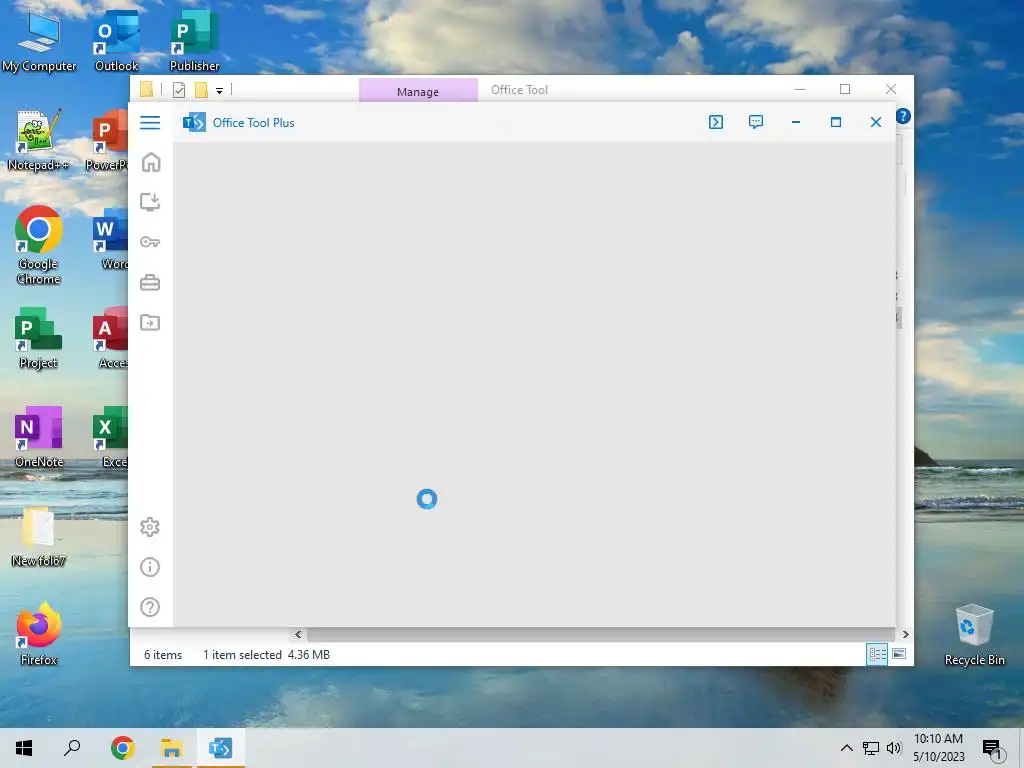The height and width of the screenshot is (768, 1024).
Task: Maximize the Office Tool Plus window
Action: [836, 122]
